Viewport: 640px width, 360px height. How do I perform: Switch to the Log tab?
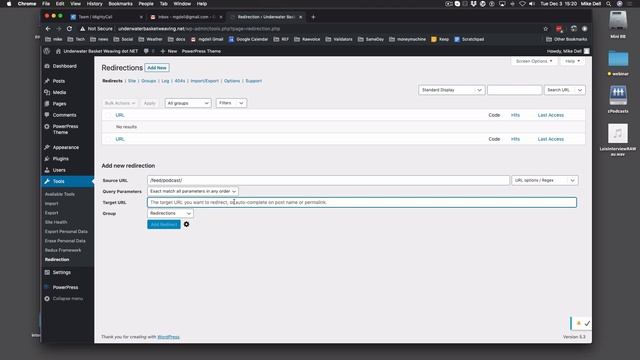[165, 81]
